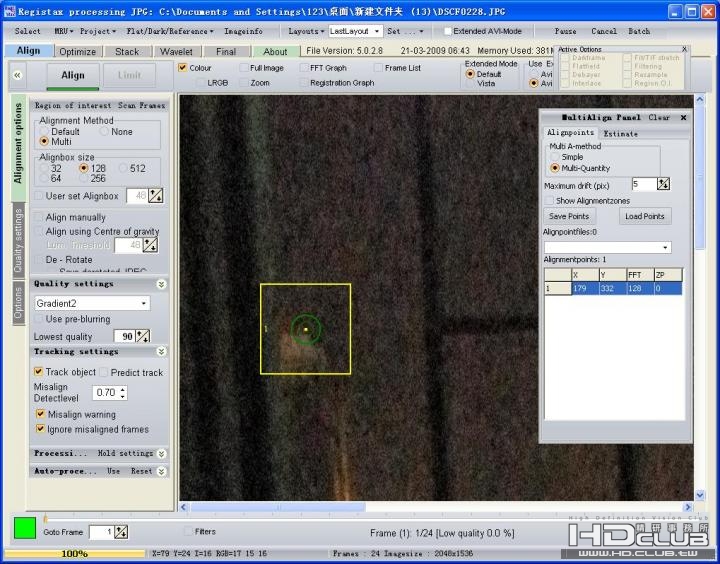The width and height of the screenshot is (720, 564).
Task: Switch to the Wavelet tab
Action: tap(176, 51)
